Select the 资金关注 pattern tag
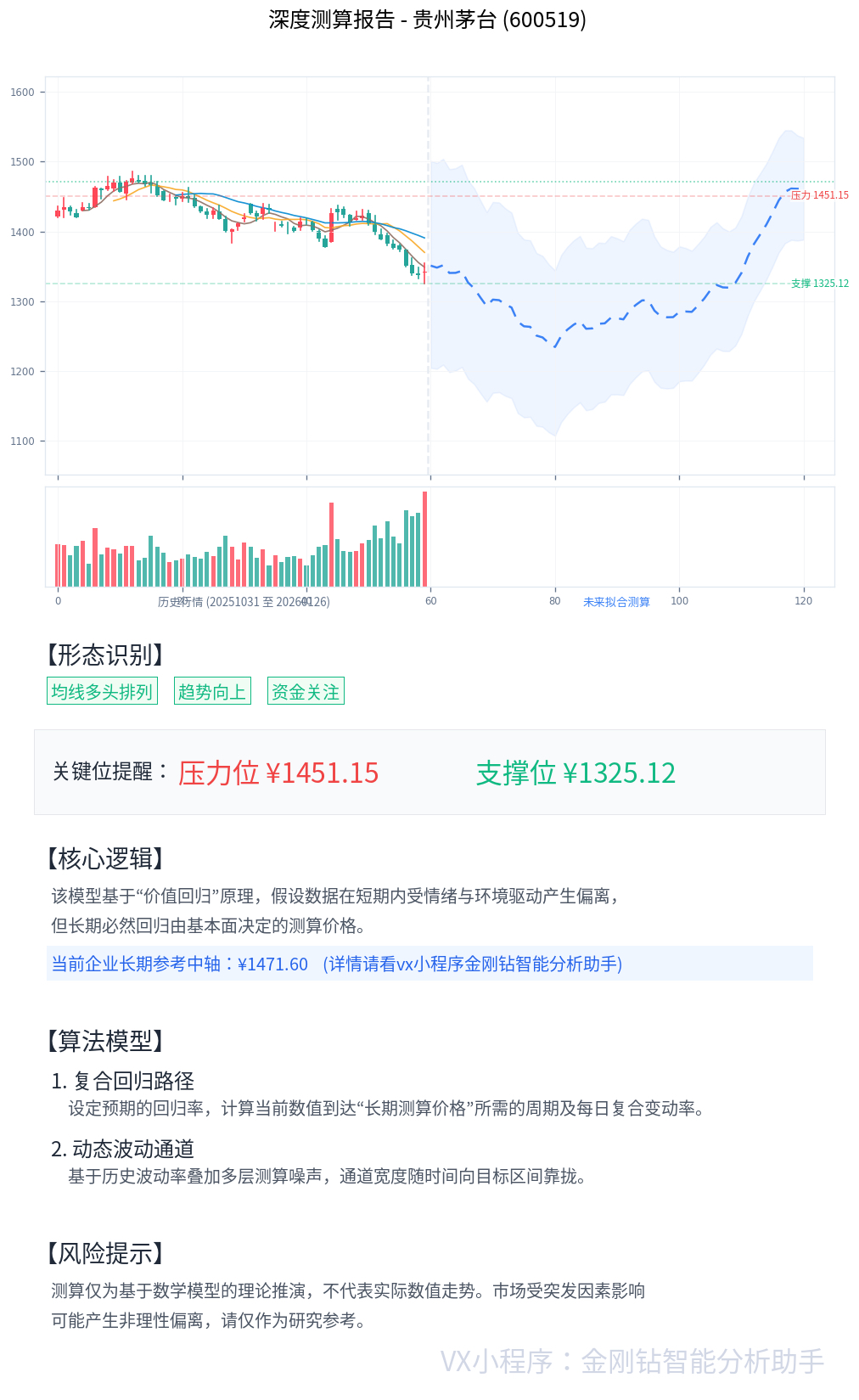The width and height of the screenshot is (859, 1400). click(x=306, y=691)
